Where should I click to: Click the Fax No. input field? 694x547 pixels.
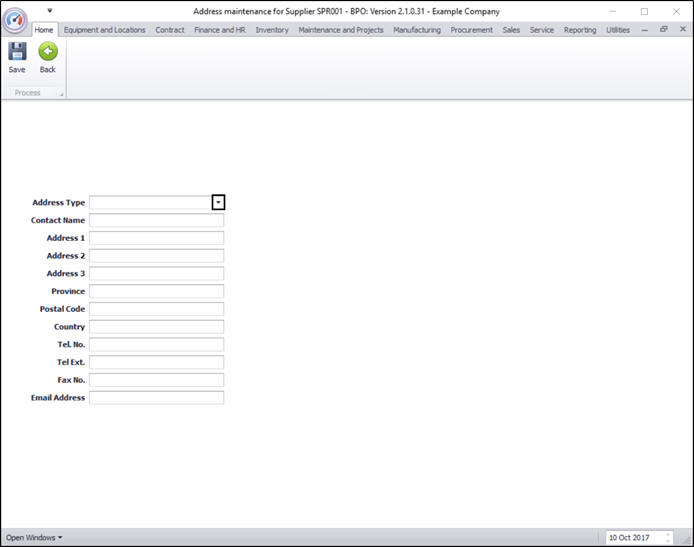[157, 380]
